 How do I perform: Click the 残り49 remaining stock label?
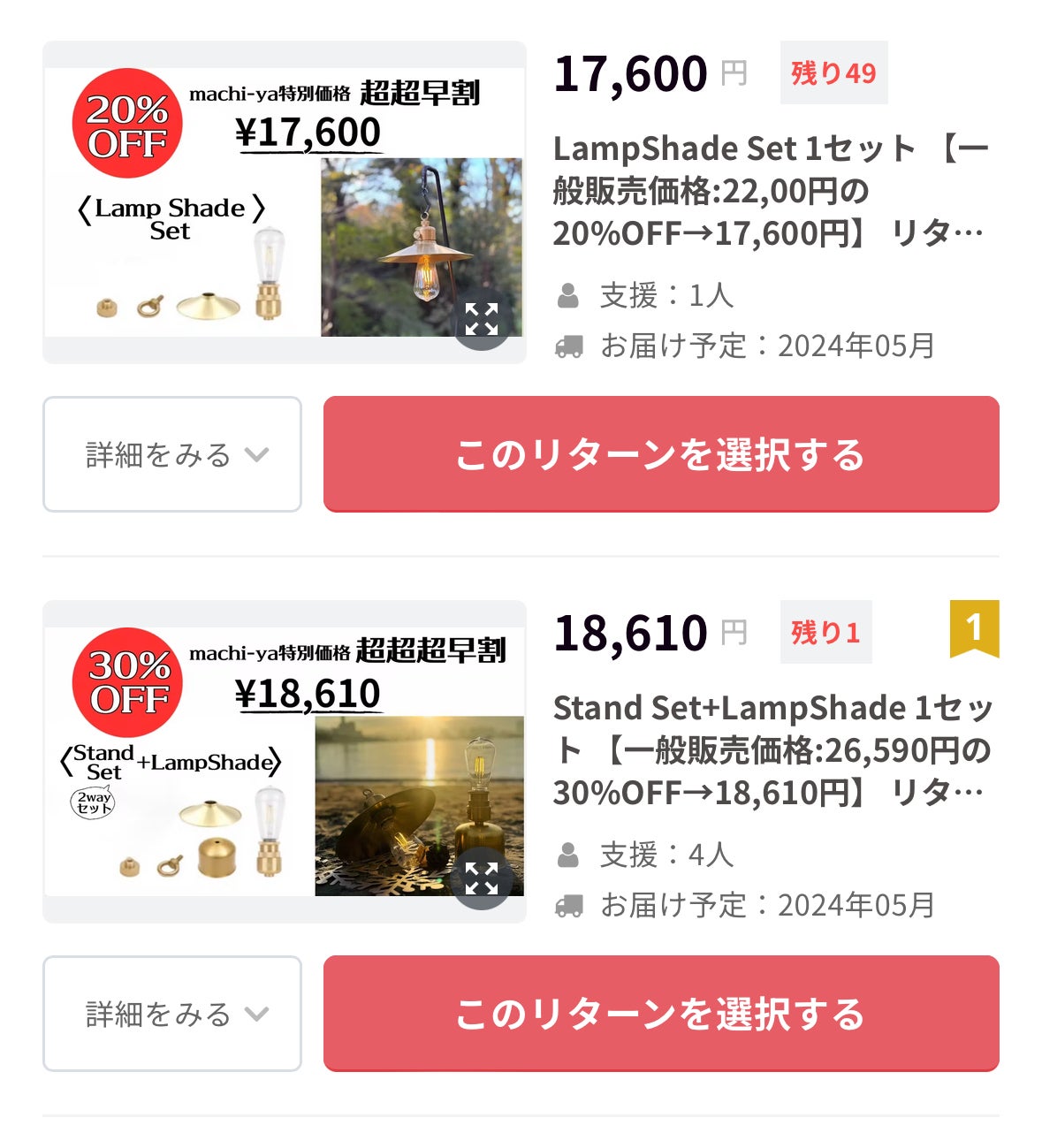833,72
